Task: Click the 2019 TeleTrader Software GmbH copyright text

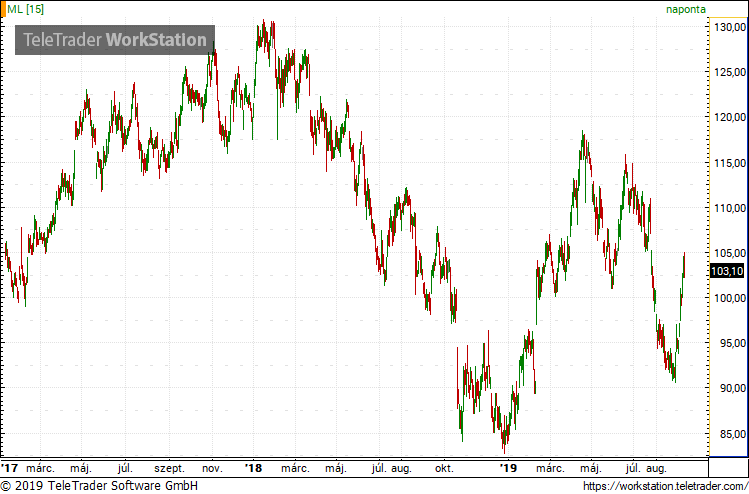Action: click(99, 486)
